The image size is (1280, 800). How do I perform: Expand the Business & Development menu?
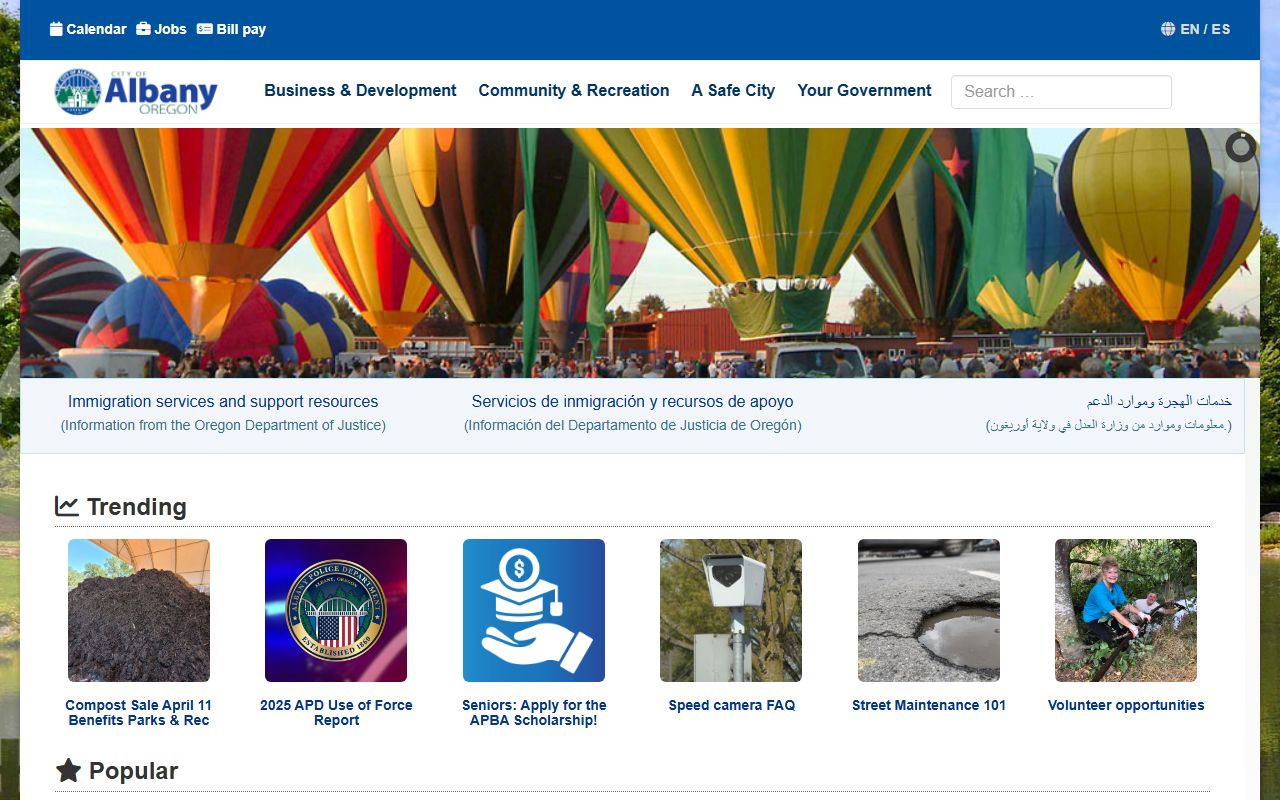click(360, 90)
